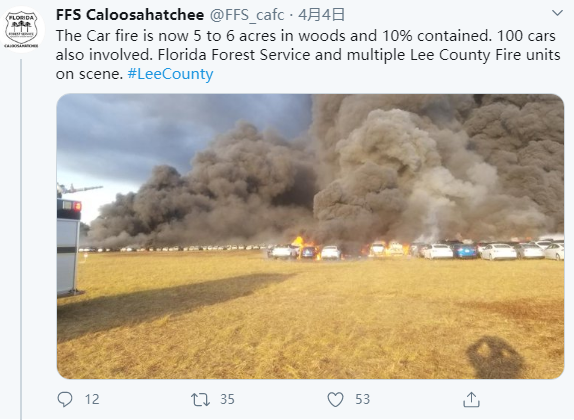Open FFS Caloosahatchee display name

pyautogui.click(x=130, y=15)
